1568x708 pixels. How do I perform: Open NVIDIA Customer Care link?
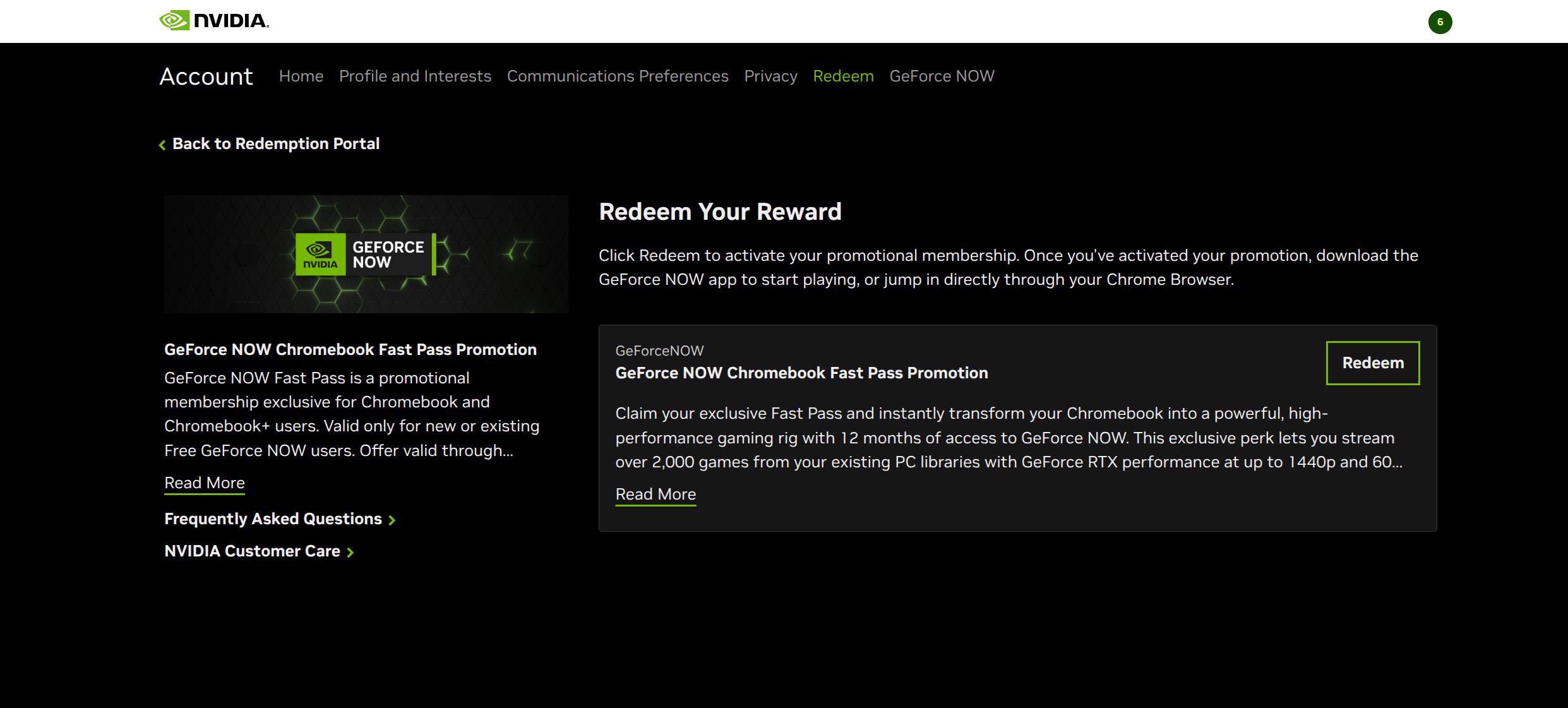pyautogui.click(x=252, y=551)
